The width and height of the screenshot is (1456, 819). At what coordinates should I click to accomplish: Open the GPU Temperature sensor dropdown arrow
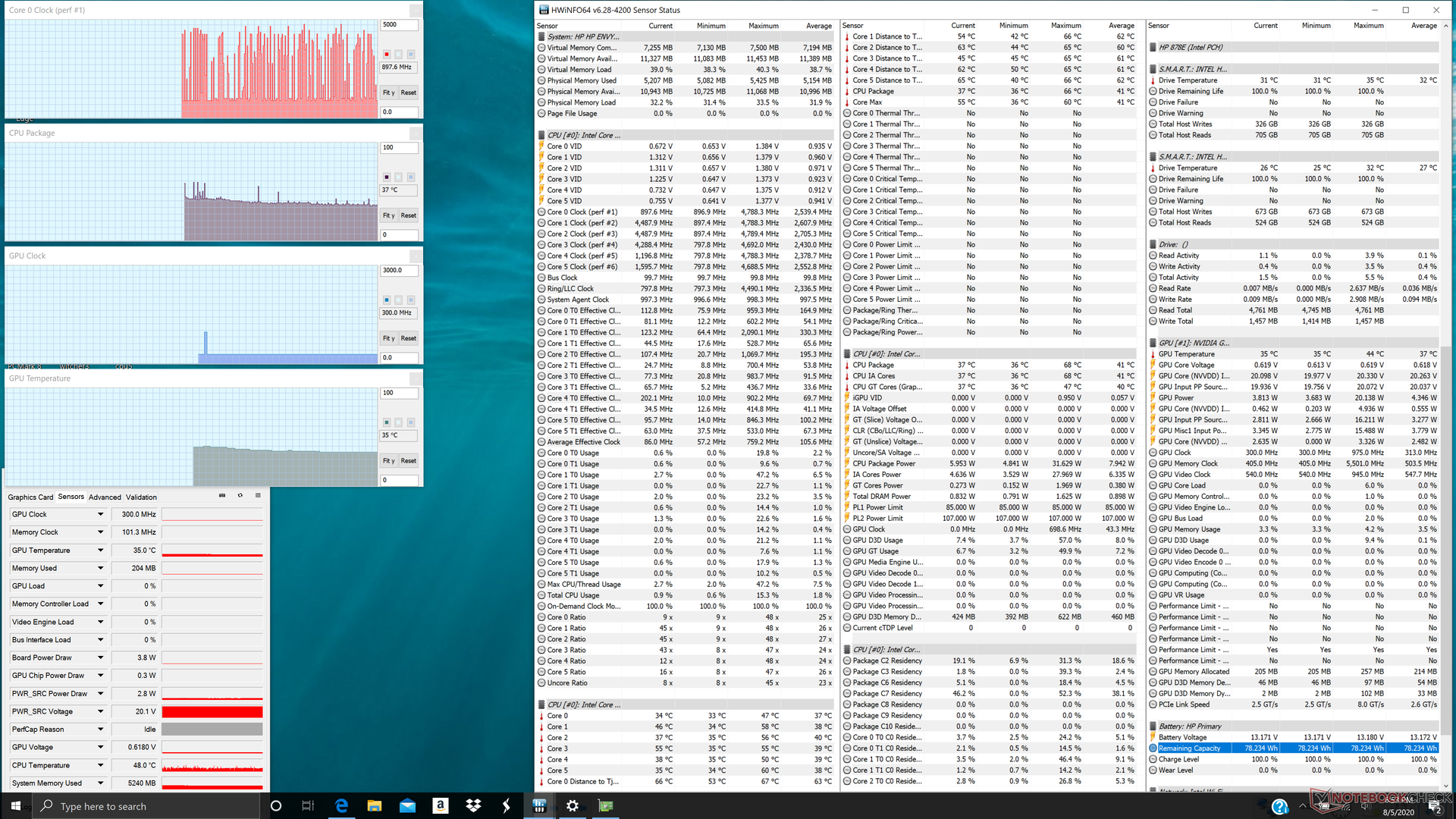tap(100, 551)
